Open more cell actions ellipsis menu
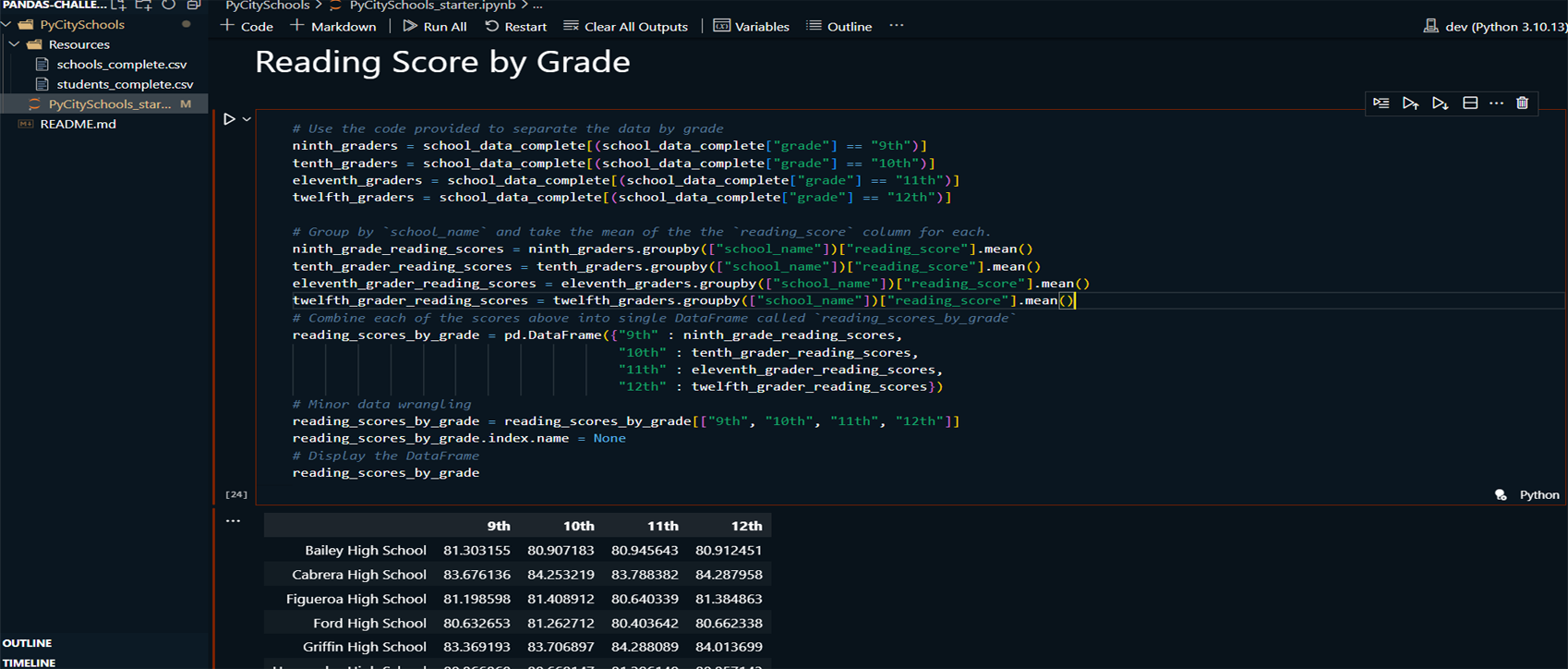 click(1496, 103)
